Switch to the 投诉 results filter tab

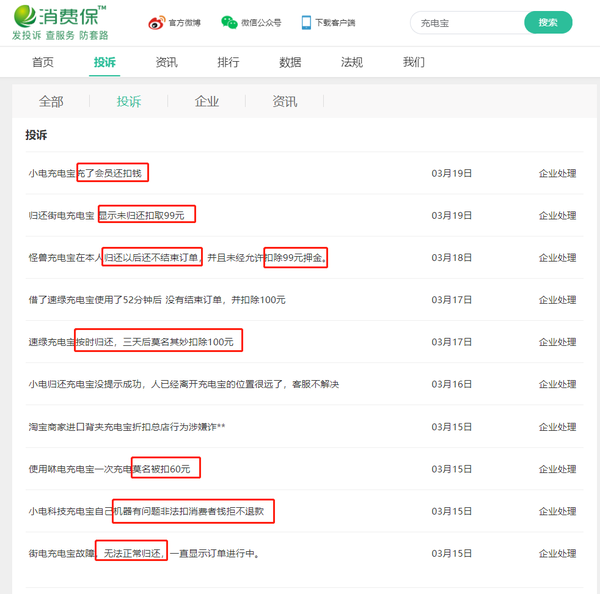(x=129, y=101)
